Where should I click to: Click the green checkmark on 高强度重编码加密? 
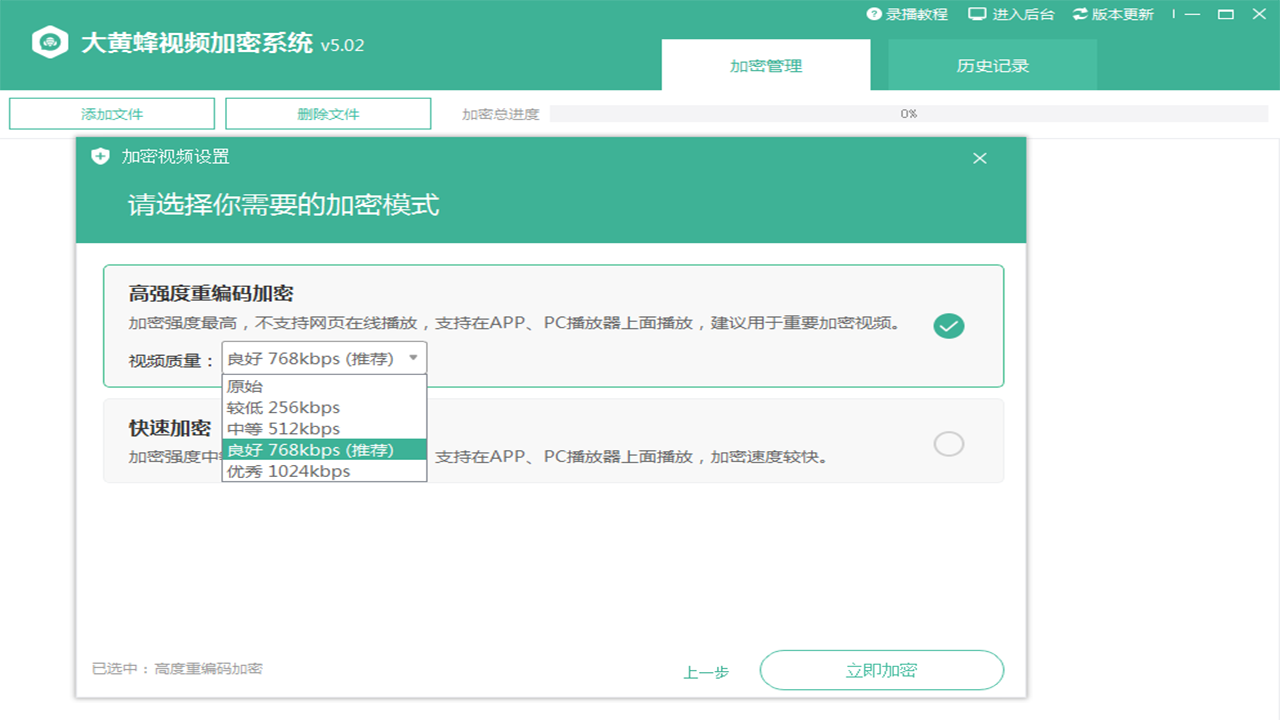948,326
